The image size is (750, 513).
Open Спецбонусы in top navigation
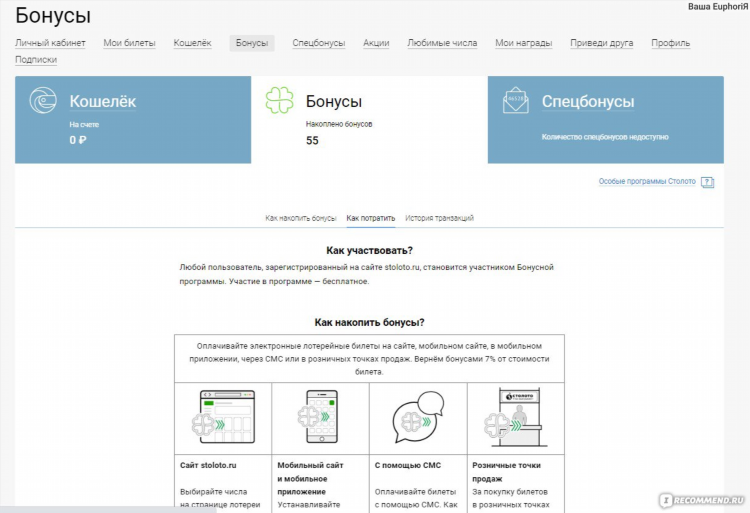coord(319,43)
